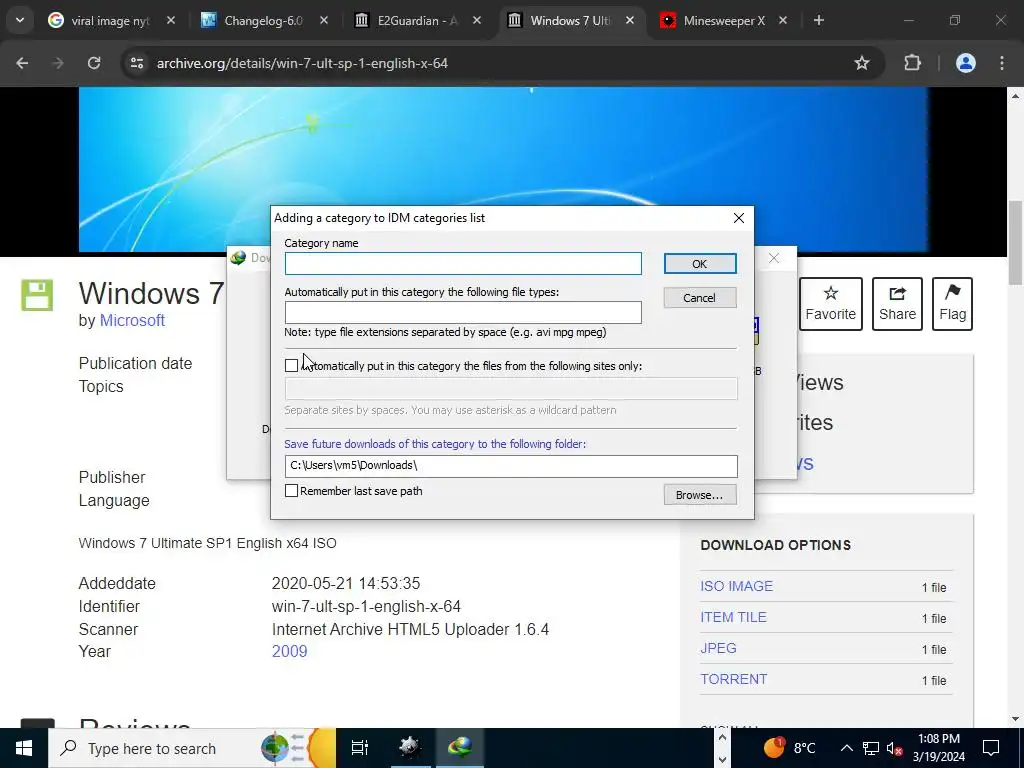Show hidden system tray icons
The width and height of the screenshot is (1024, 768).
[x=846, y=748]
